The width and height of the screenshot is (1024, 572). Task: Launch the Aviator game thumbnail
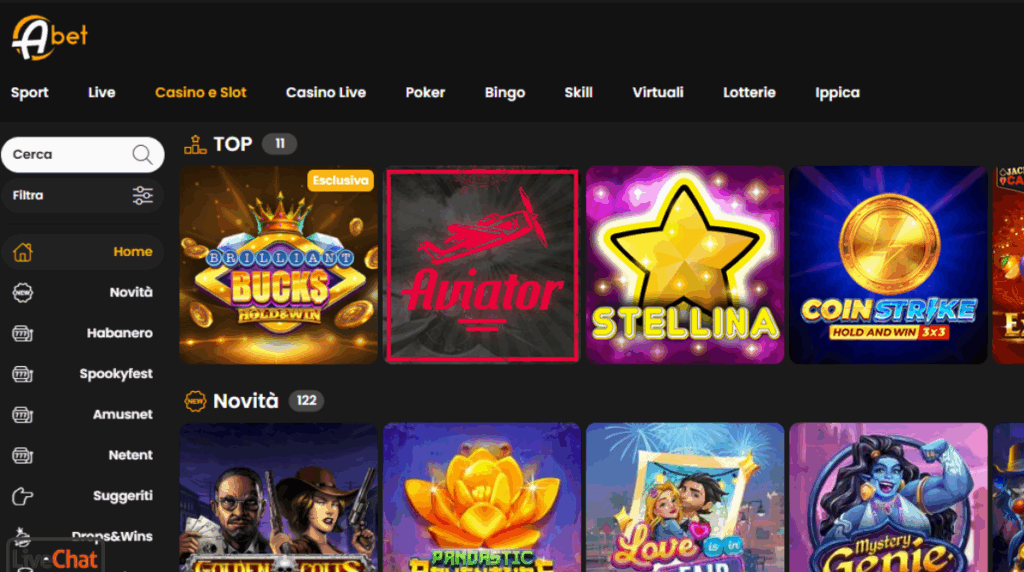[x=482, y=265]
